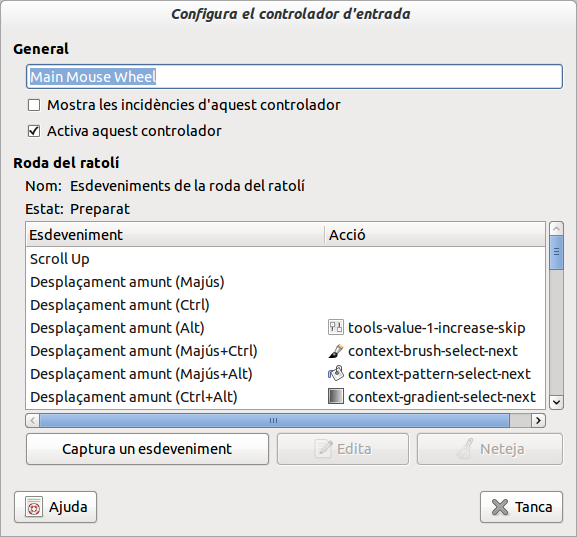Image resolution: width=577 pixels, height=537 pixels.
Task: Click the horizontal scrollbar right arrow
Action: click(x=538, y=420)
